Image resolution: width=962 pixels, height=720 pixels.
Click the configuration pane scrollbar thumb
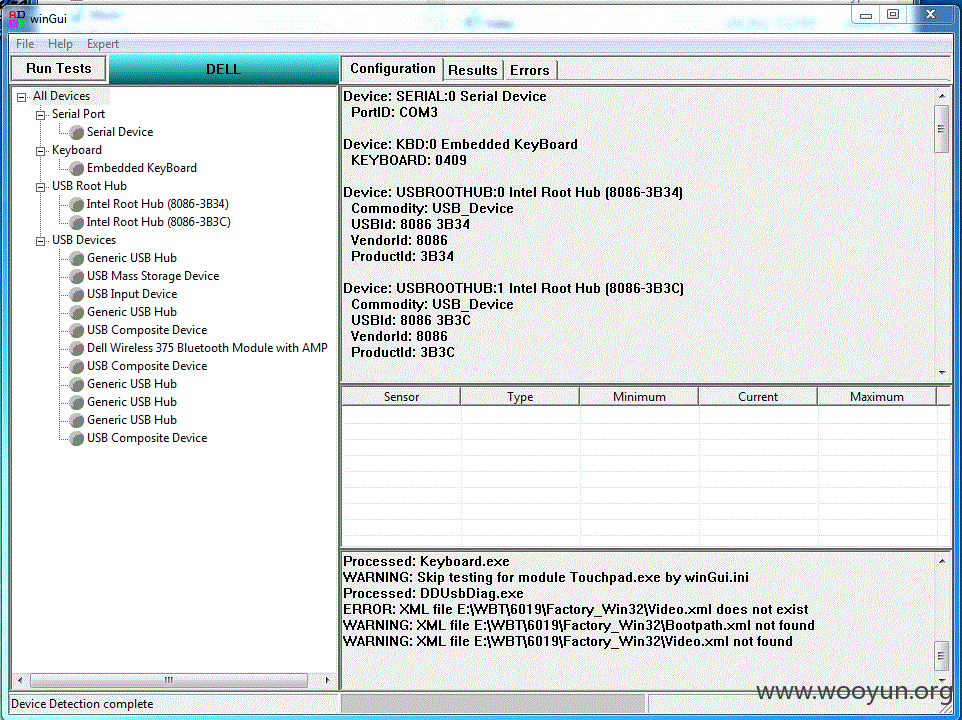pos(942,129)
